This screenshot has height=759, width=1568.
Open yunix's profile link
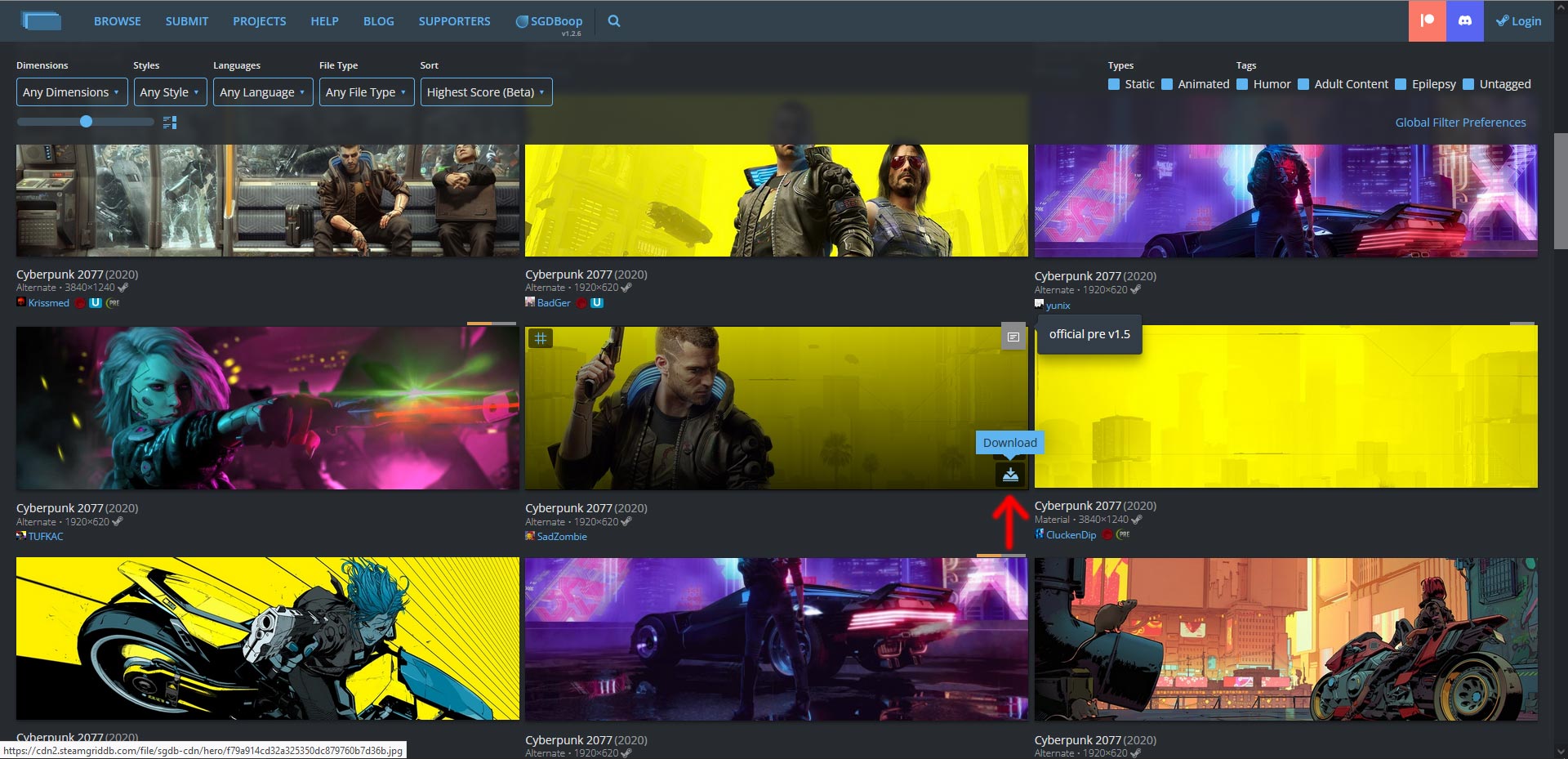pyautogui.click(x=1058, y=306)
